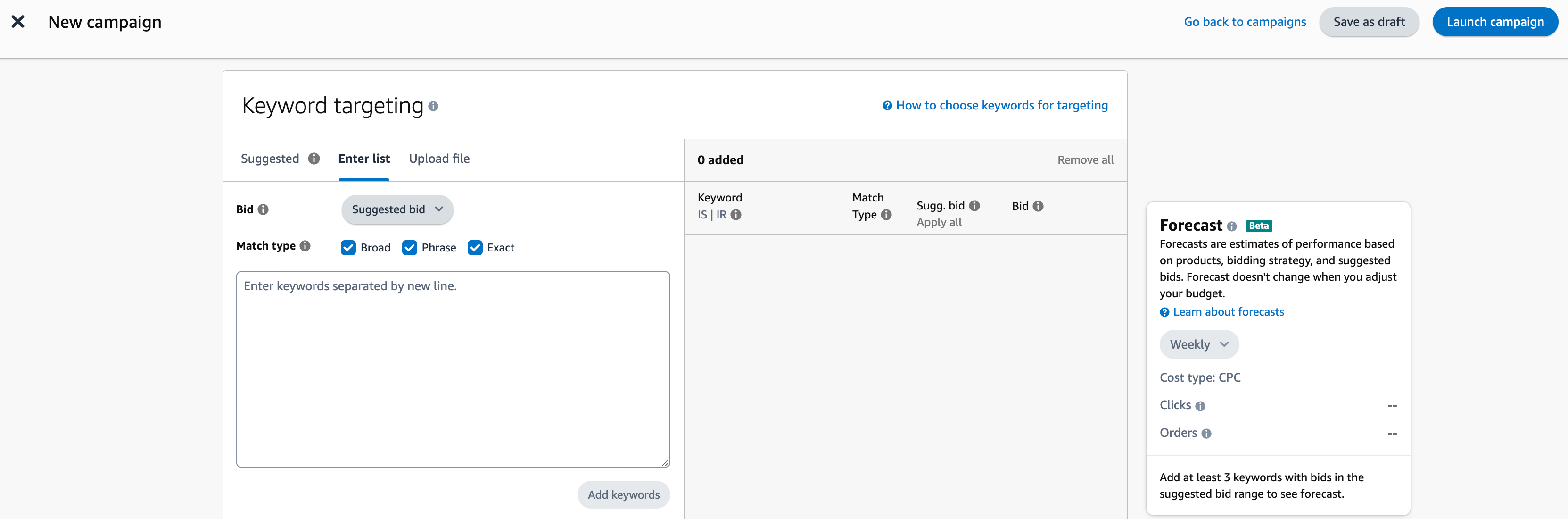Expand the Suggested bid dropdown
The height and width of the screenshot is (519, 1568).
pyautogui.click(x=395, y=209)
